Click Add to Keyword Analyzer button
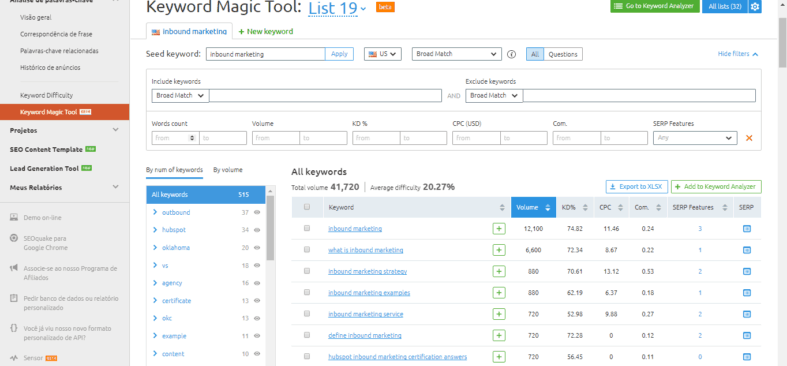 tap(716, 187)
